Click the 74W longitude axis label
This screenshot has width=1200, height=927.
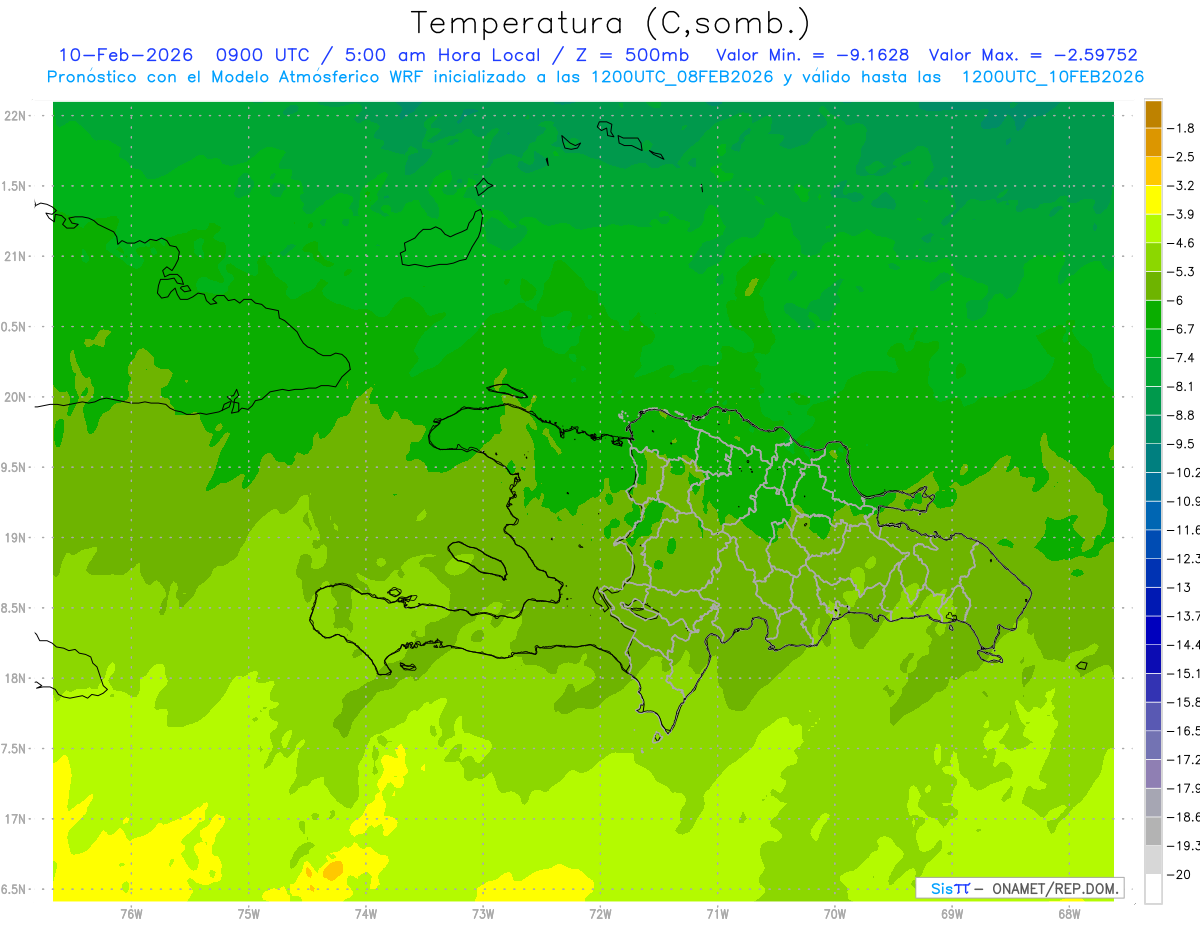[x=366, y=914]
